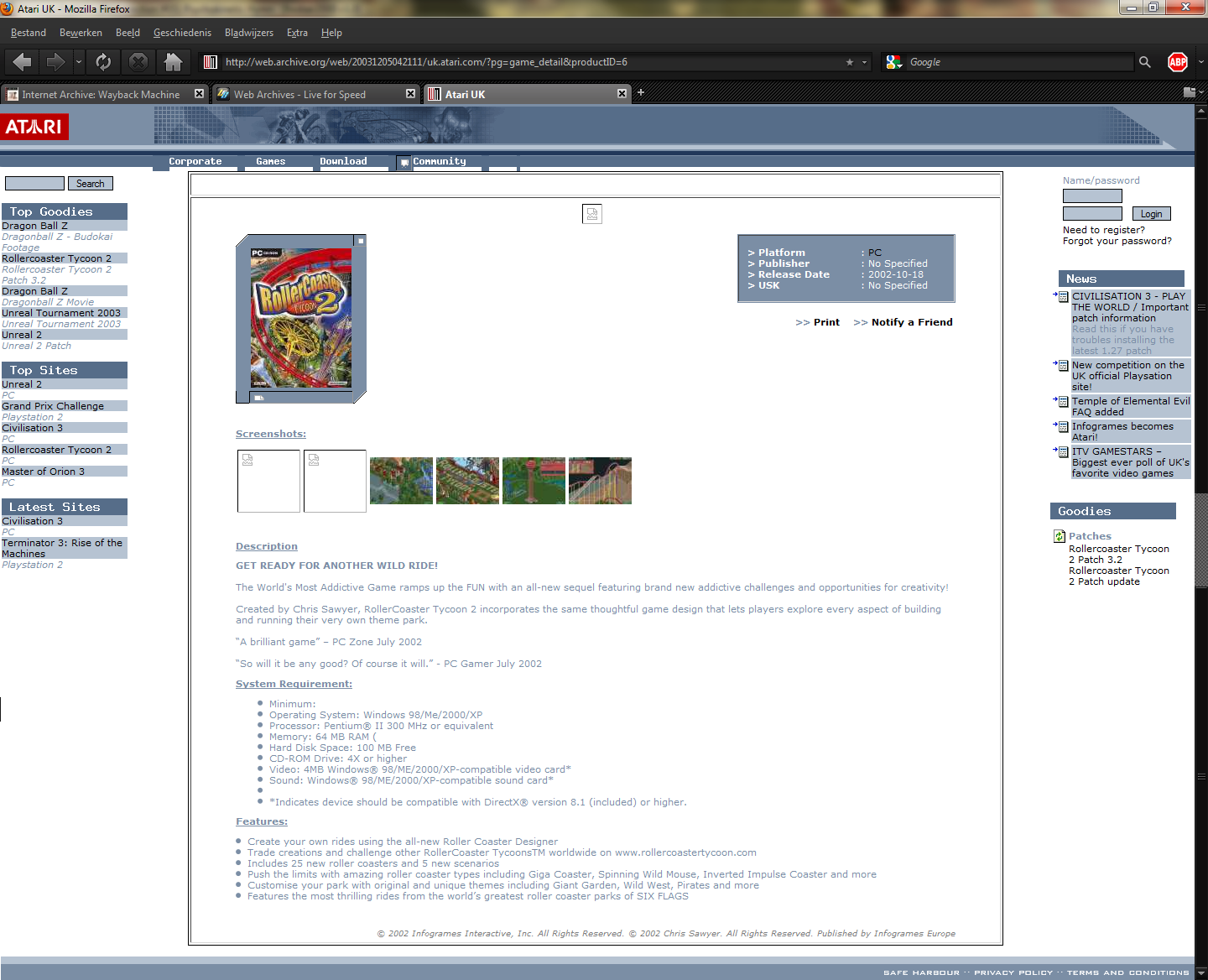Image resolution: width=1208 pixels, height=980 pixels.
Task: Click the news icon beside New competition headline
Action: pyautogui.click(x=1063, y=365)
